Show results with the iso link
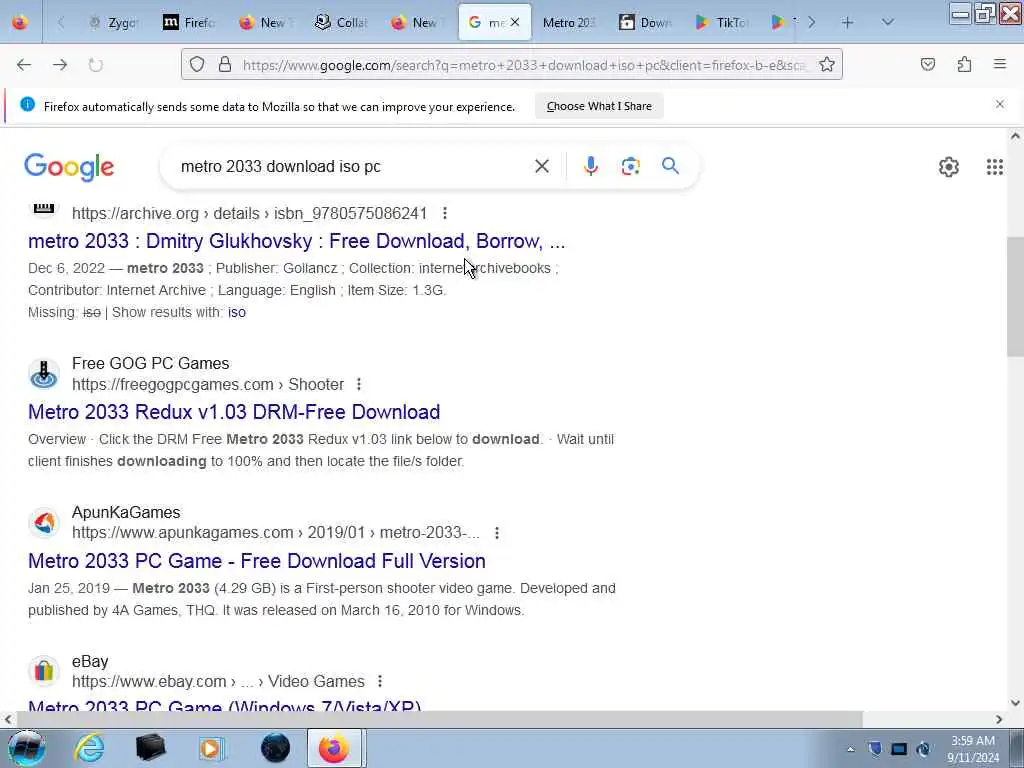This screenshot has height=768, width=1024. 236,312
